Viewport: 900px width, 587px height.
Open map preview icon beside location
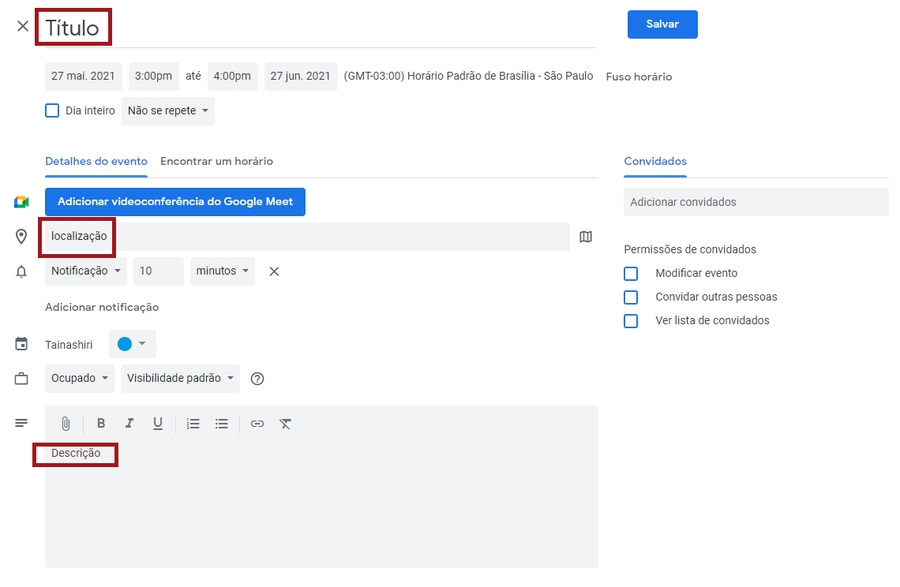586,237
